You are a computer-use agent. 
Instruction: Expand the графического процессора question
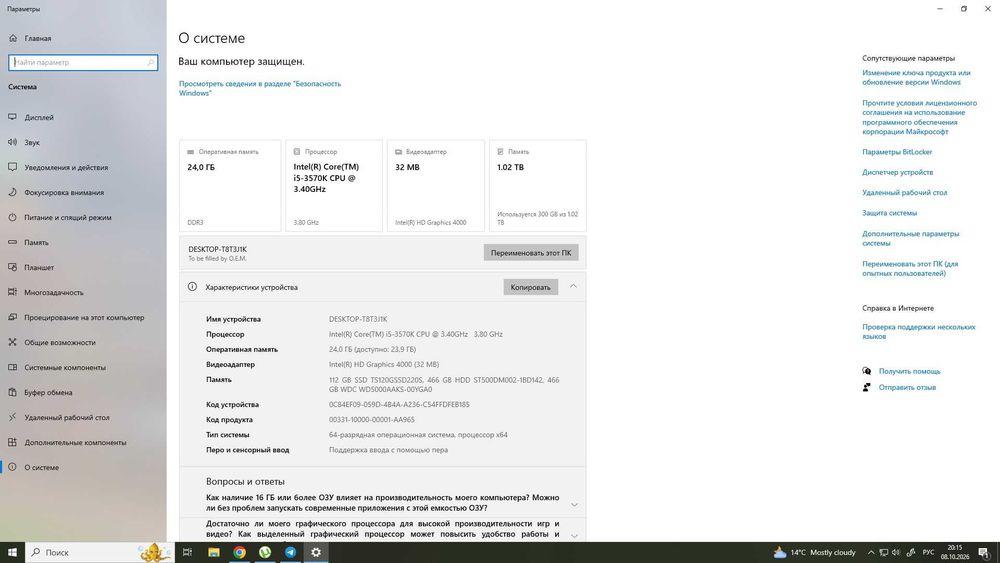[x=574, y=535]
